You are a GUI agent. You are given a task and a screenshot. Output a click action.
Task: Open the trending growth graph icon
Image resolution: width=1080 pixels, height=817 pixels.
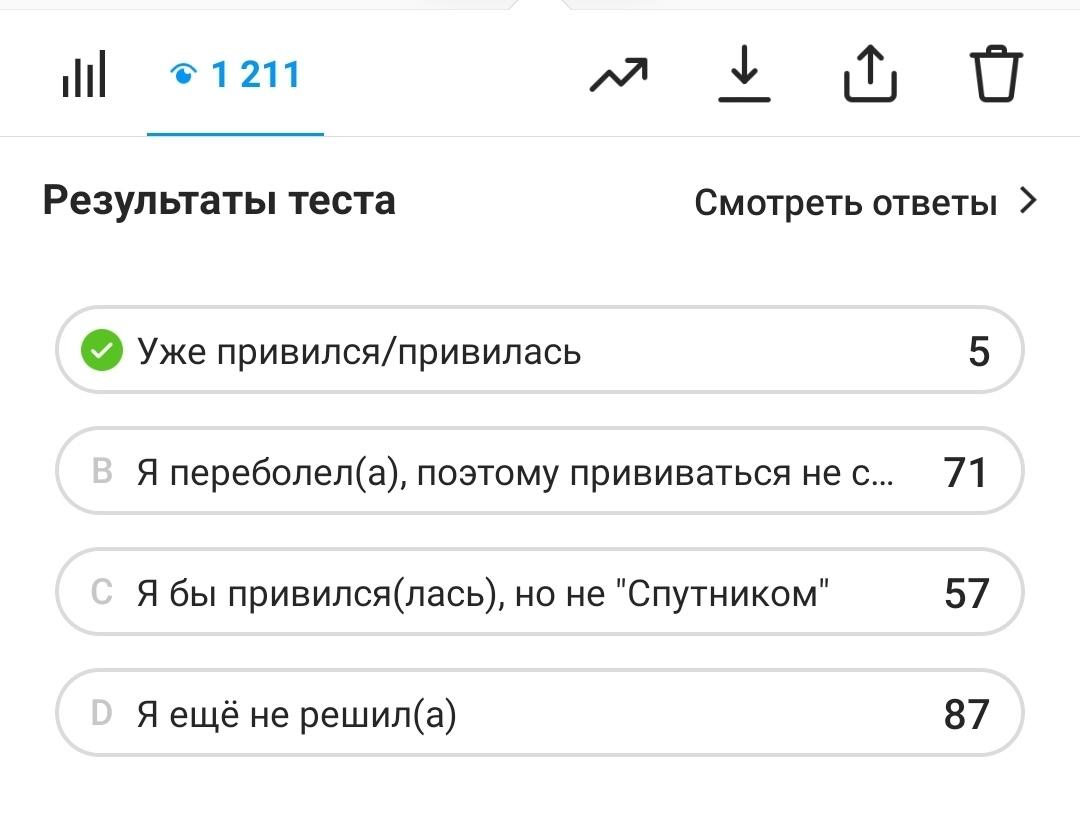pos(618,76)
